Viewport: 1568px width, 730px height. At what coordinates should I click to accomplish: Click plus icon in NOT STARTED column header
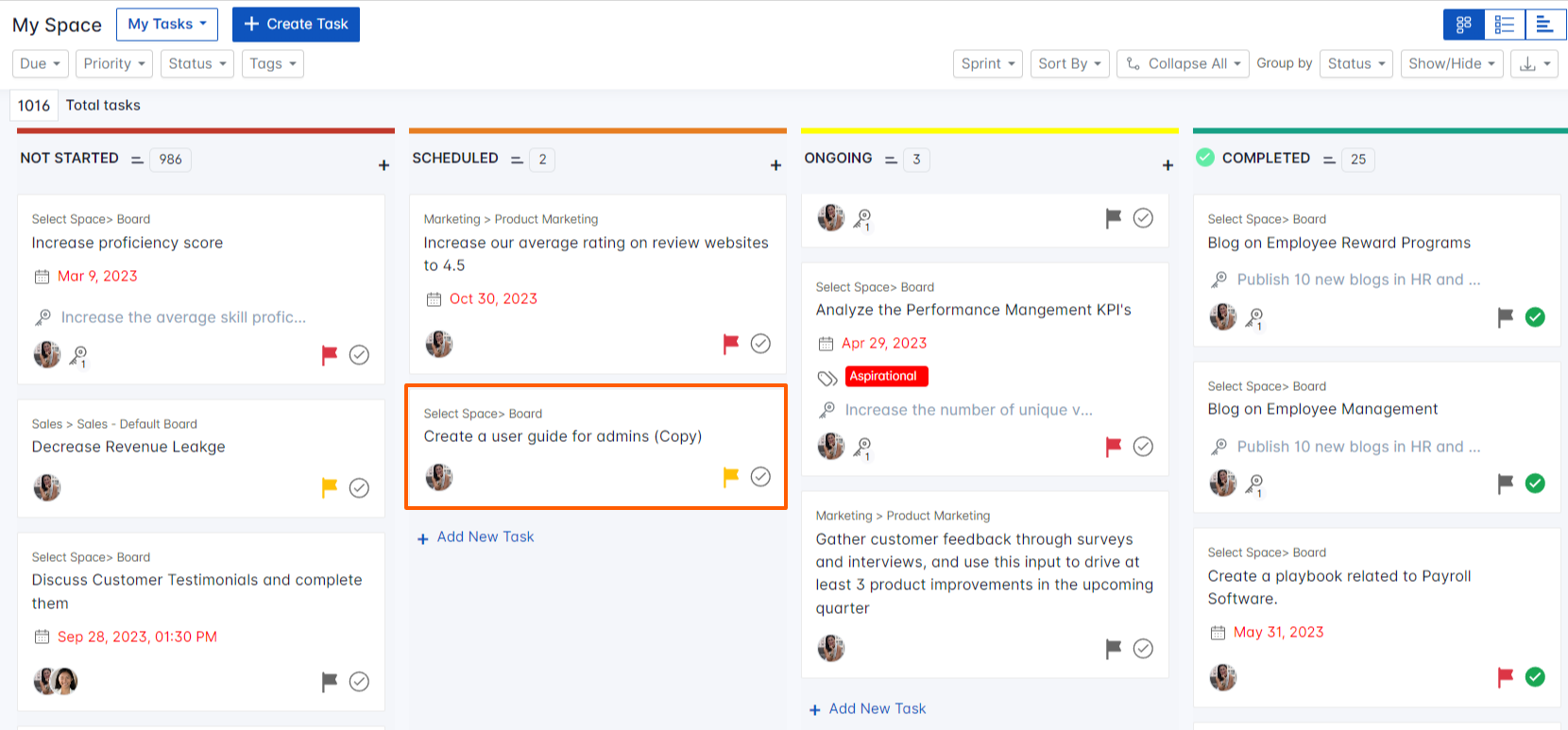[x=383, y=165]
